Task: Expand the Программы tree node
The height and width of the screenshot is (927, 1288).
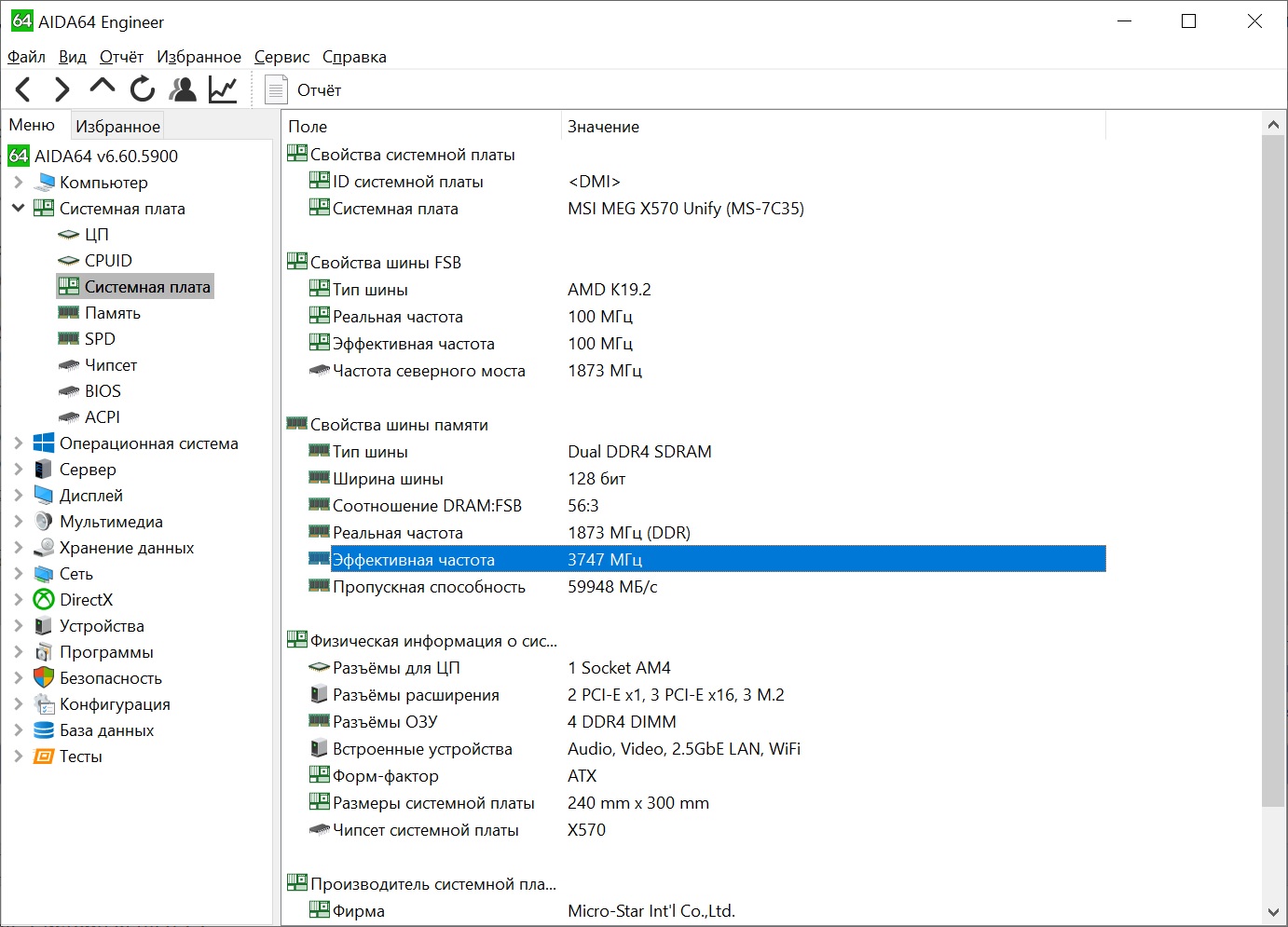Action: pyautogui.click(x=18, y=652)
